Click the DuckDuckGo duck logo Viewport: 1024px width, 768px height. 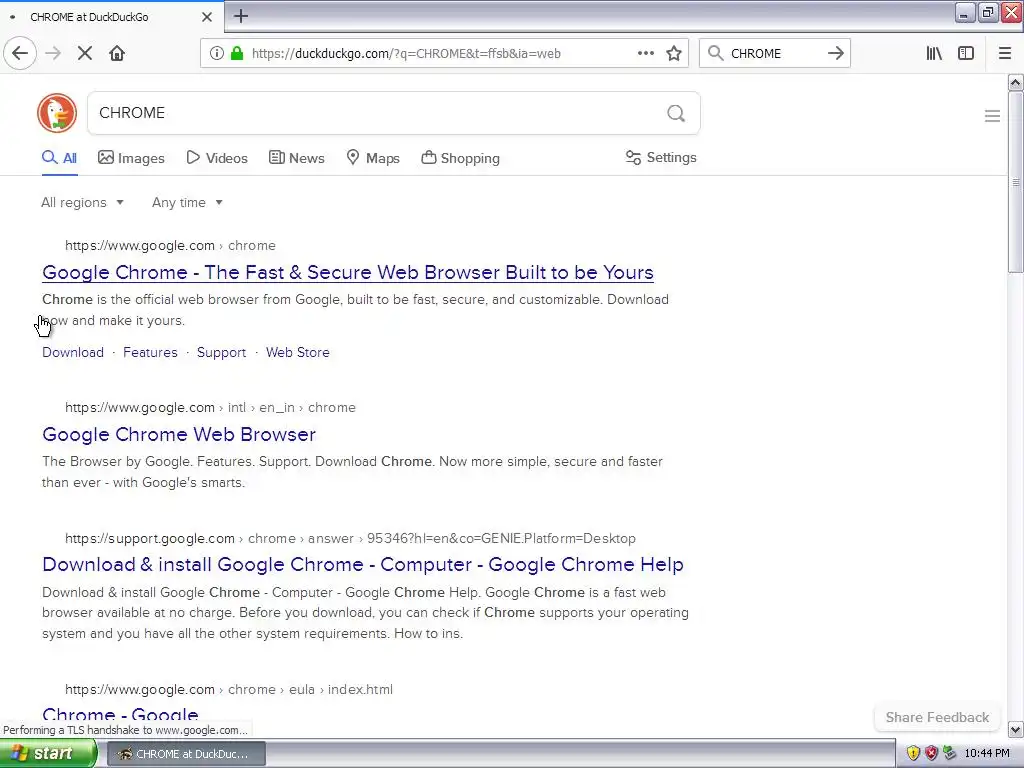tap(57, 113)
